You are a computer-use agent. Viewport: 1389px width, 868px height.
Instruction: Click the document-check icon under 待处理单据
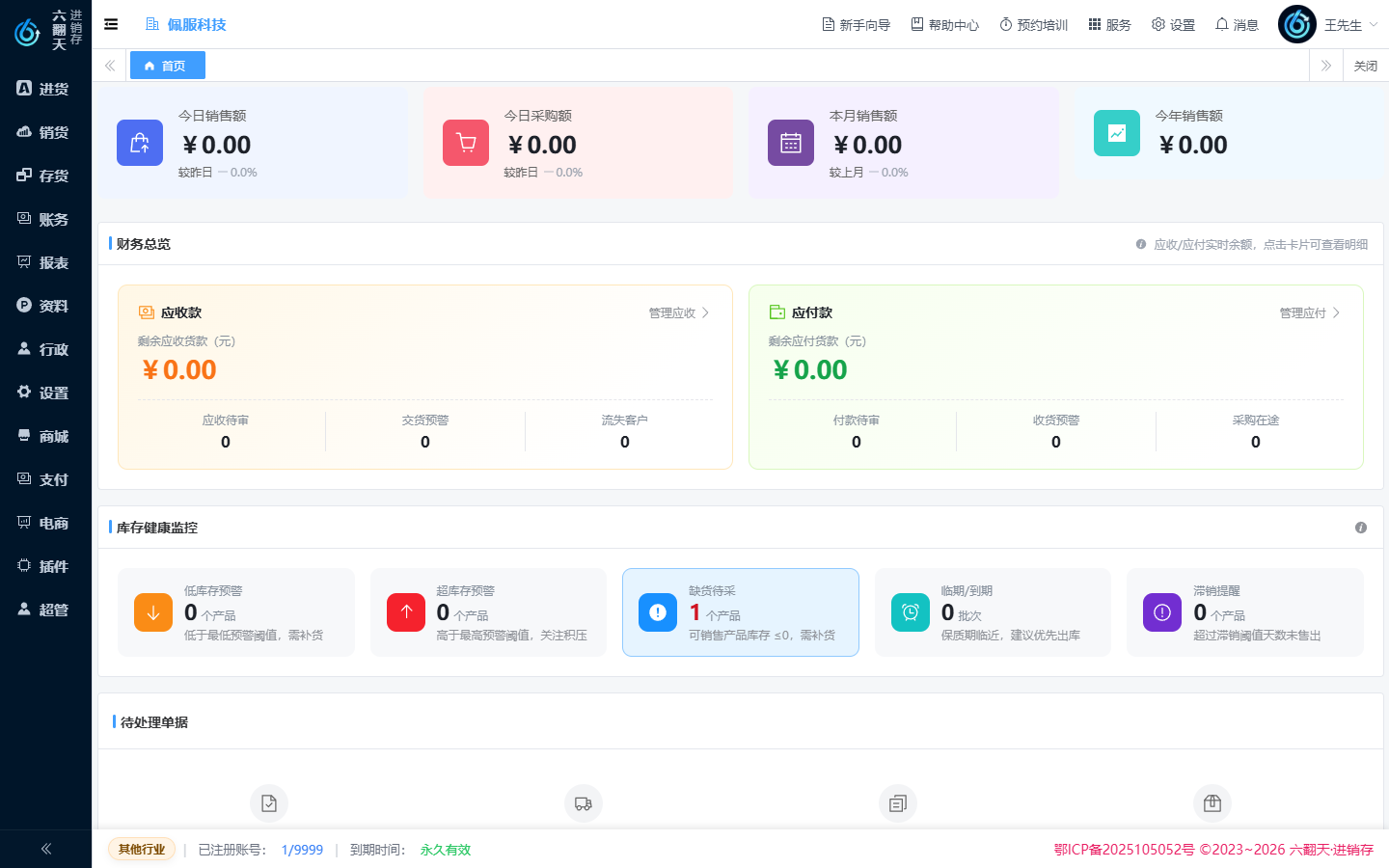[269, 803]
